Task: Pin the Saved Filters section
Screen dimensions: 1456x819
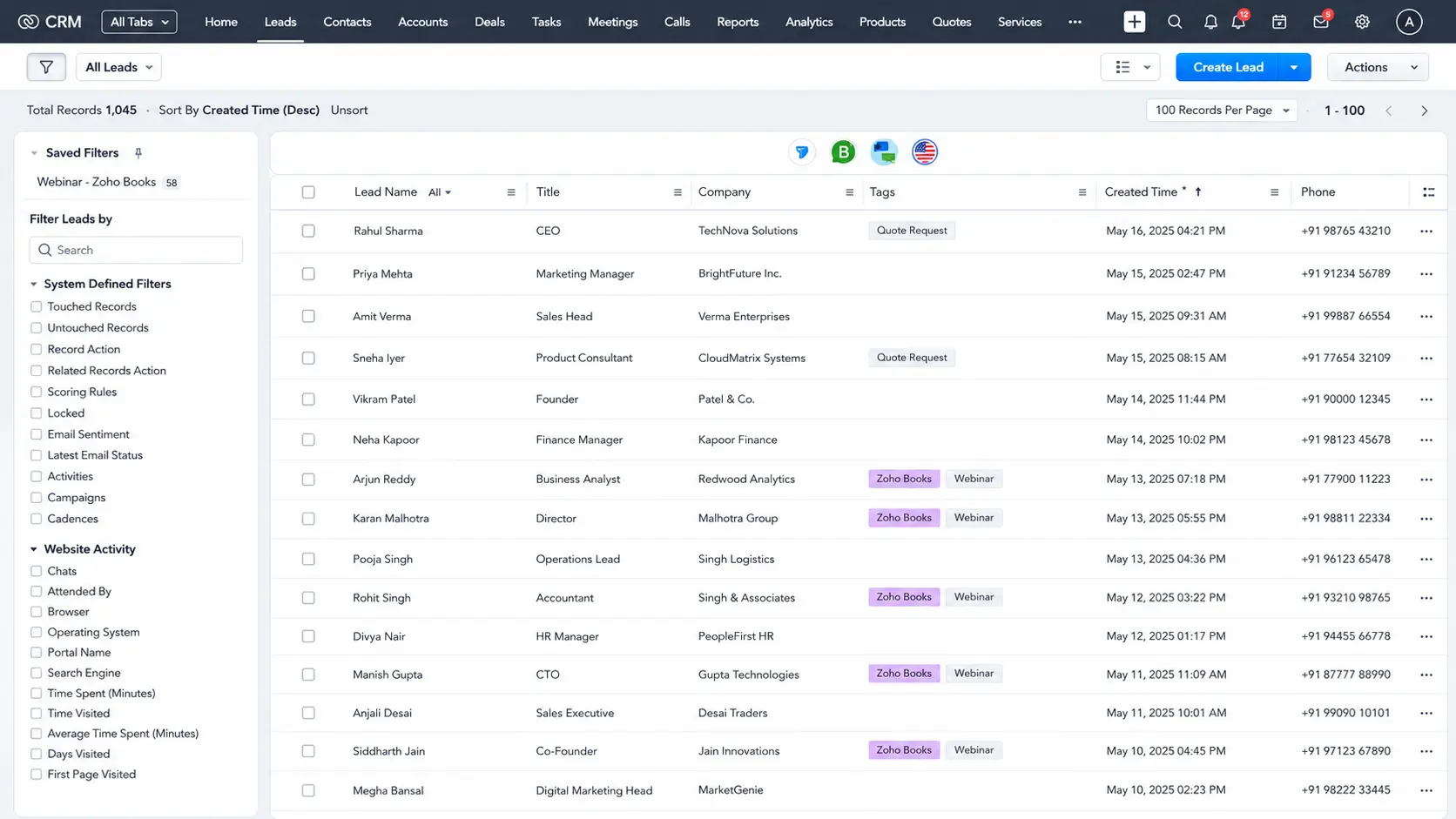Action: click(138, 153)
